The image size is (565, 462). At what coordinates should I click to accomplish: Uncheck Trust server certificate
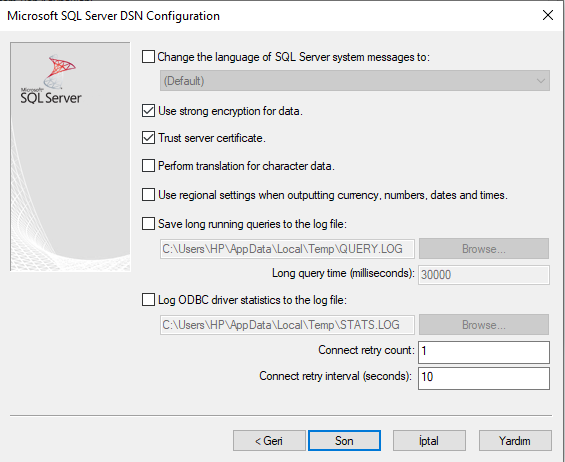tap(148, 138)
